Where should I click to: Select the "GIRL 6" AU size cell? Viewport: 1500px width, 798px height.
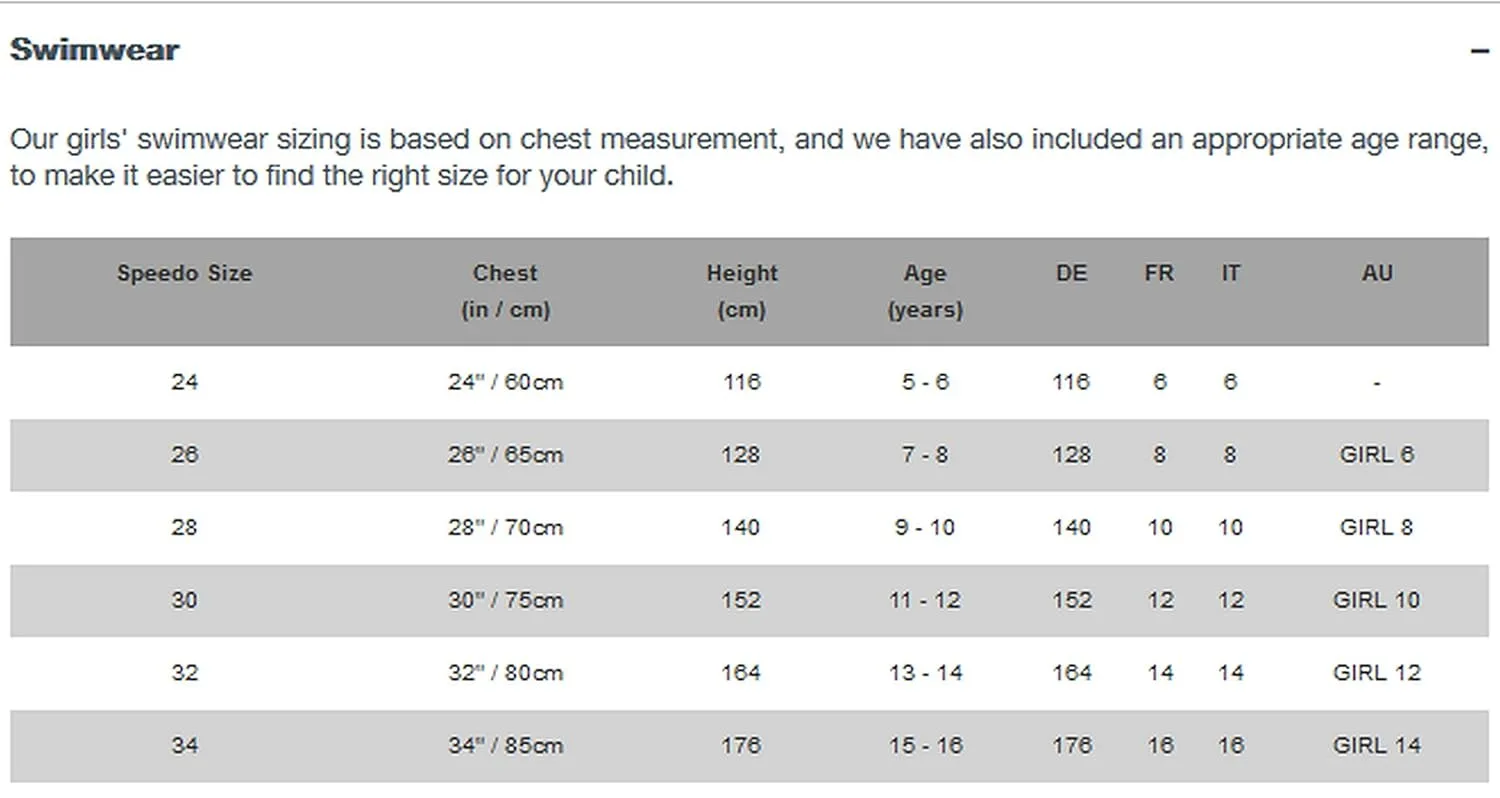pyautogui.click(x=1377, y=455)
